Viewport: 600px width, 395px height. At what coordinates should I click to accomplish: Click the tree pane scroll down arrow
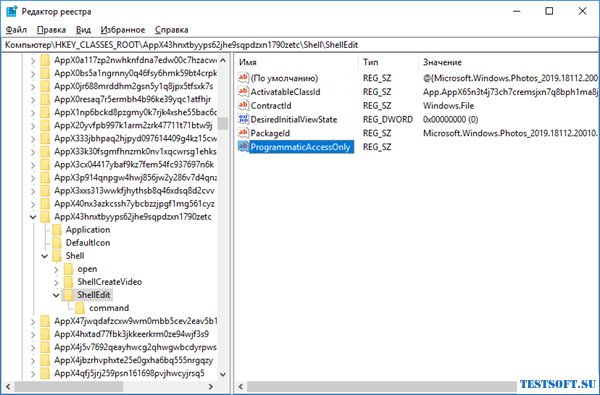coord(223,375)
